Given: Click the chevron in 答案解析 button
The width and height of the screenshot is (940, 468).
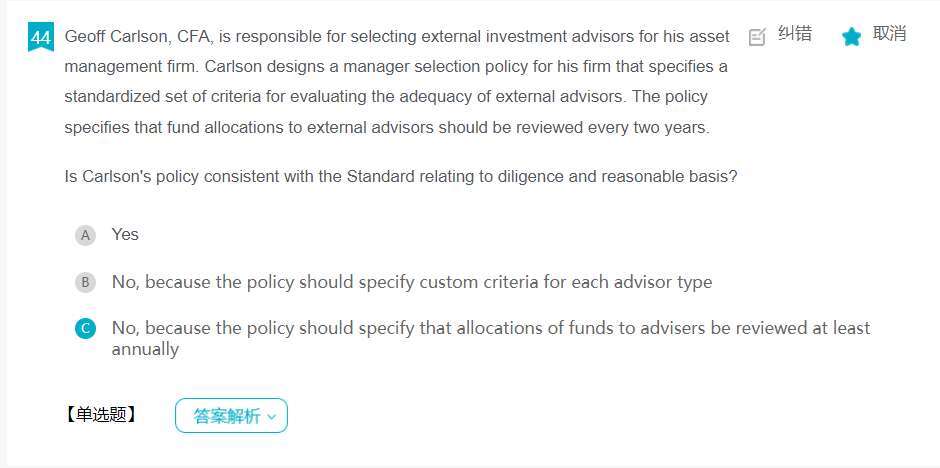Looking at the screenshot, I should 271,416.
